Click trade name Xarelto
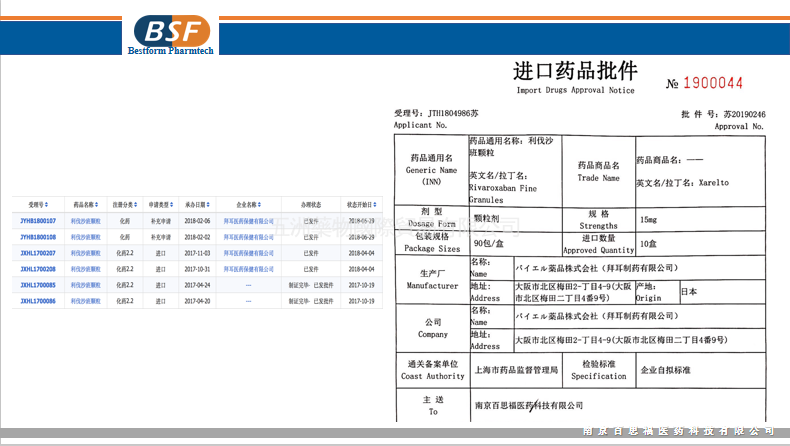 [713, 183]
